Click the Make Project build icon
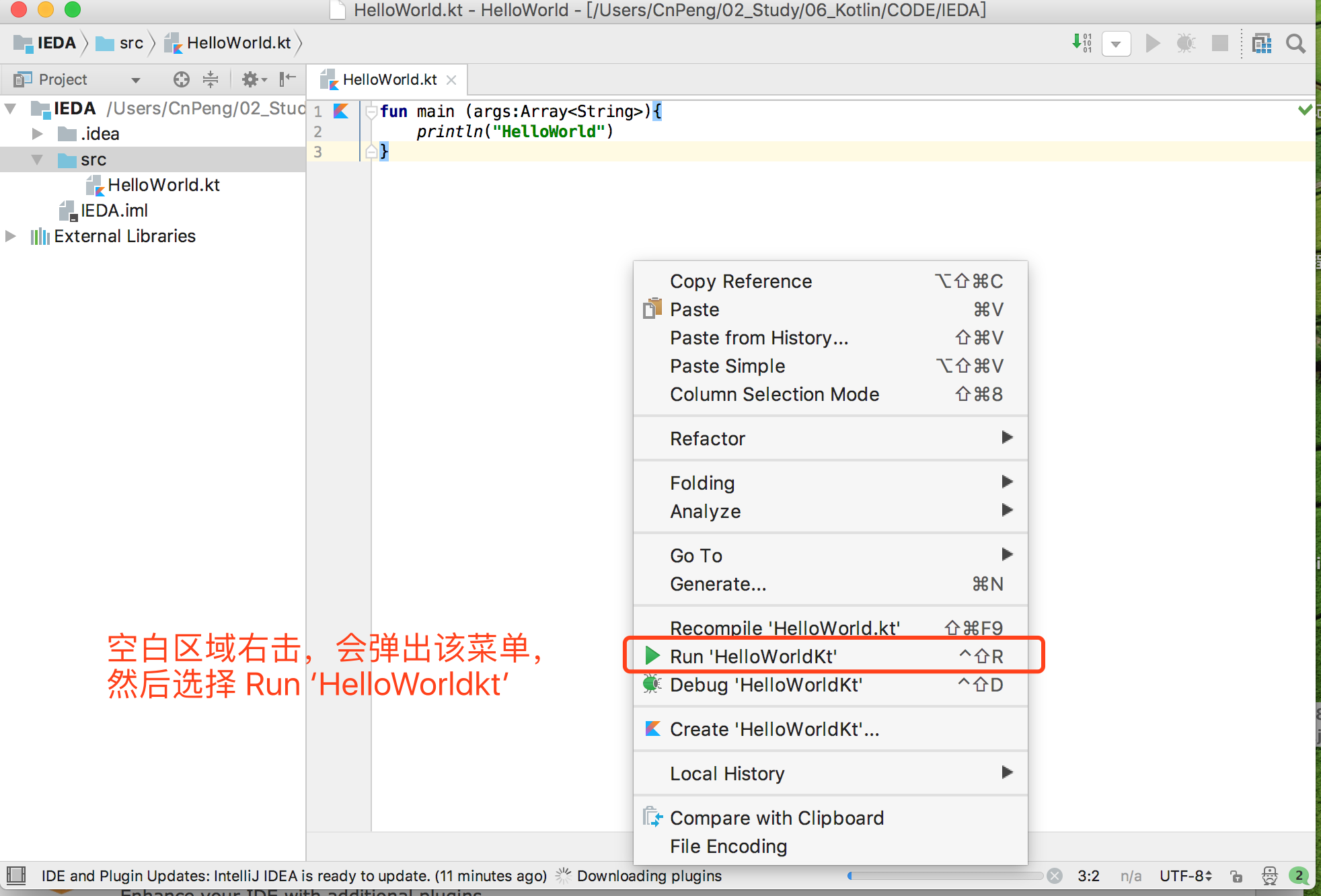The height and width of the screenshot is (896, 1321). tap(1082, 44)
